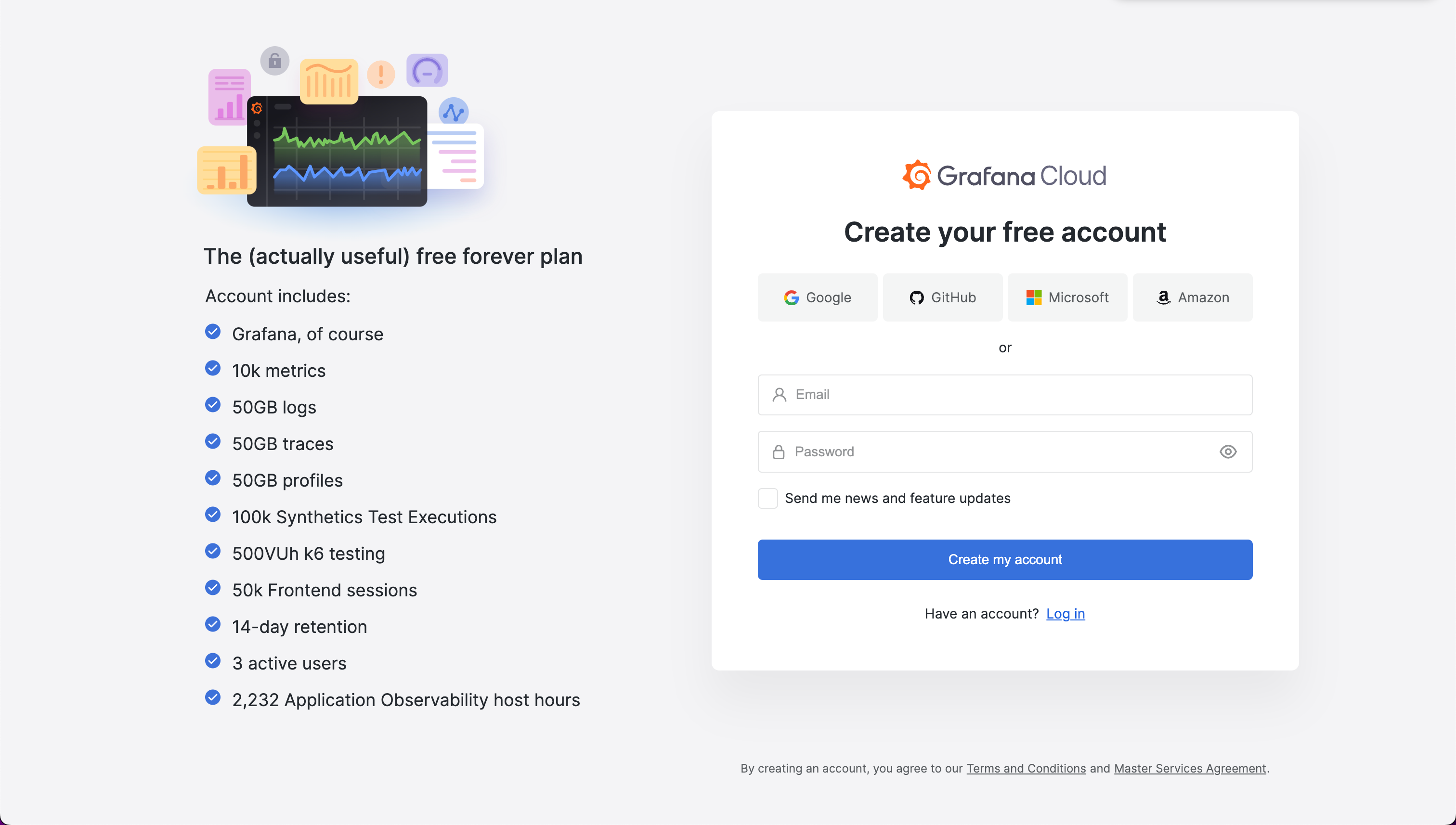This screenshot has width=1456, height=825.
Task: Click the padlock icon in the password field
Action: (779, 451)
